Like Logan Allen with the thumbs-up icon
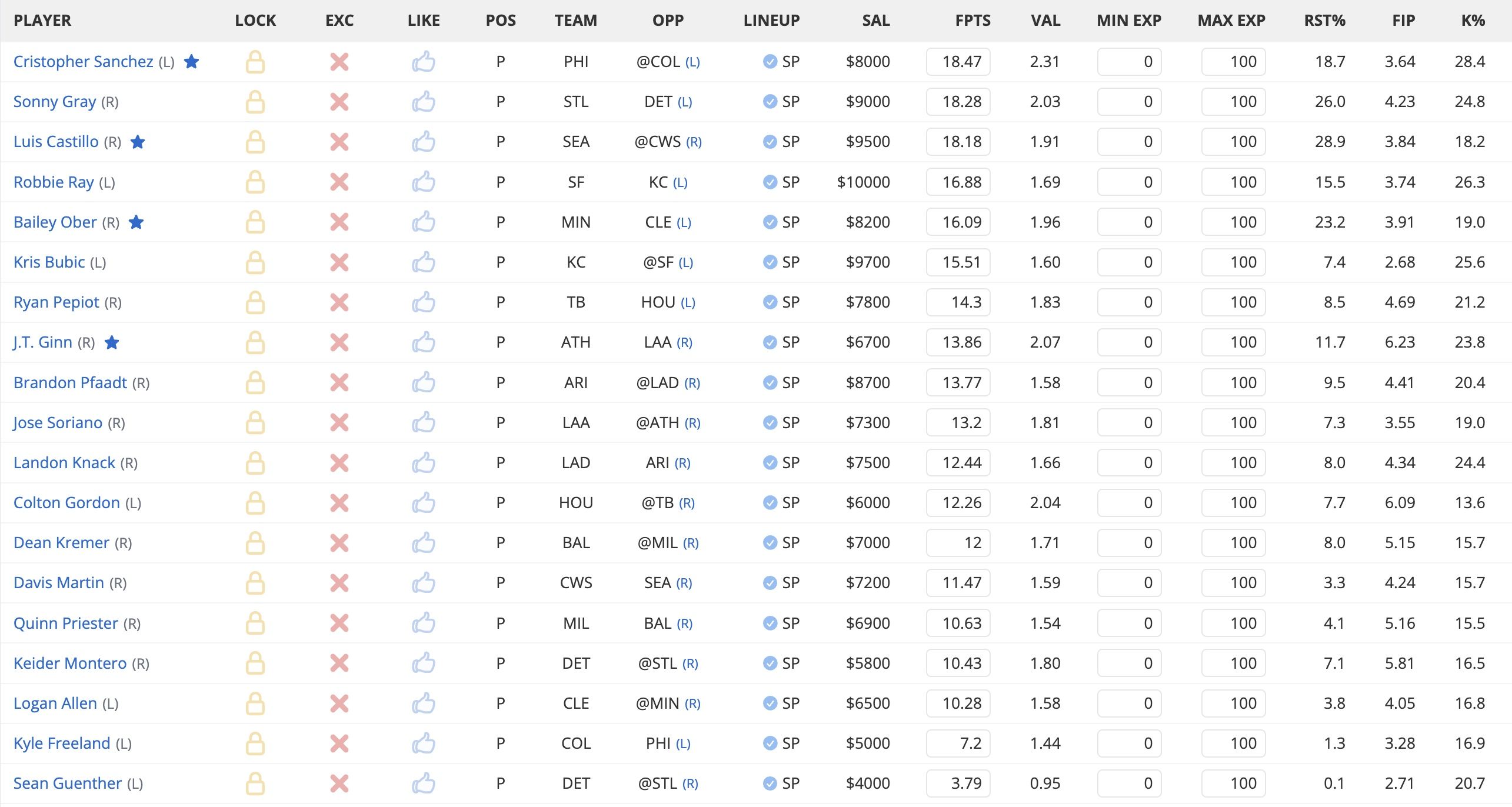 tap(424, 703)
